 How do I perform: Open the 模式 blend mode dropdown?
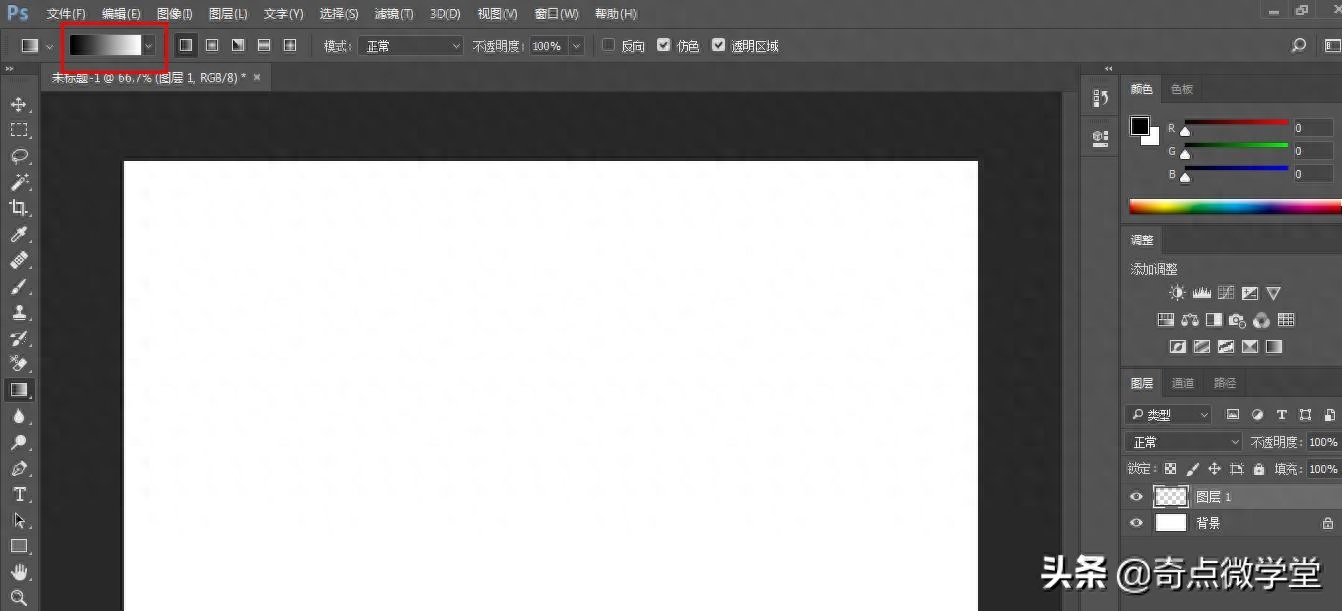410,46
